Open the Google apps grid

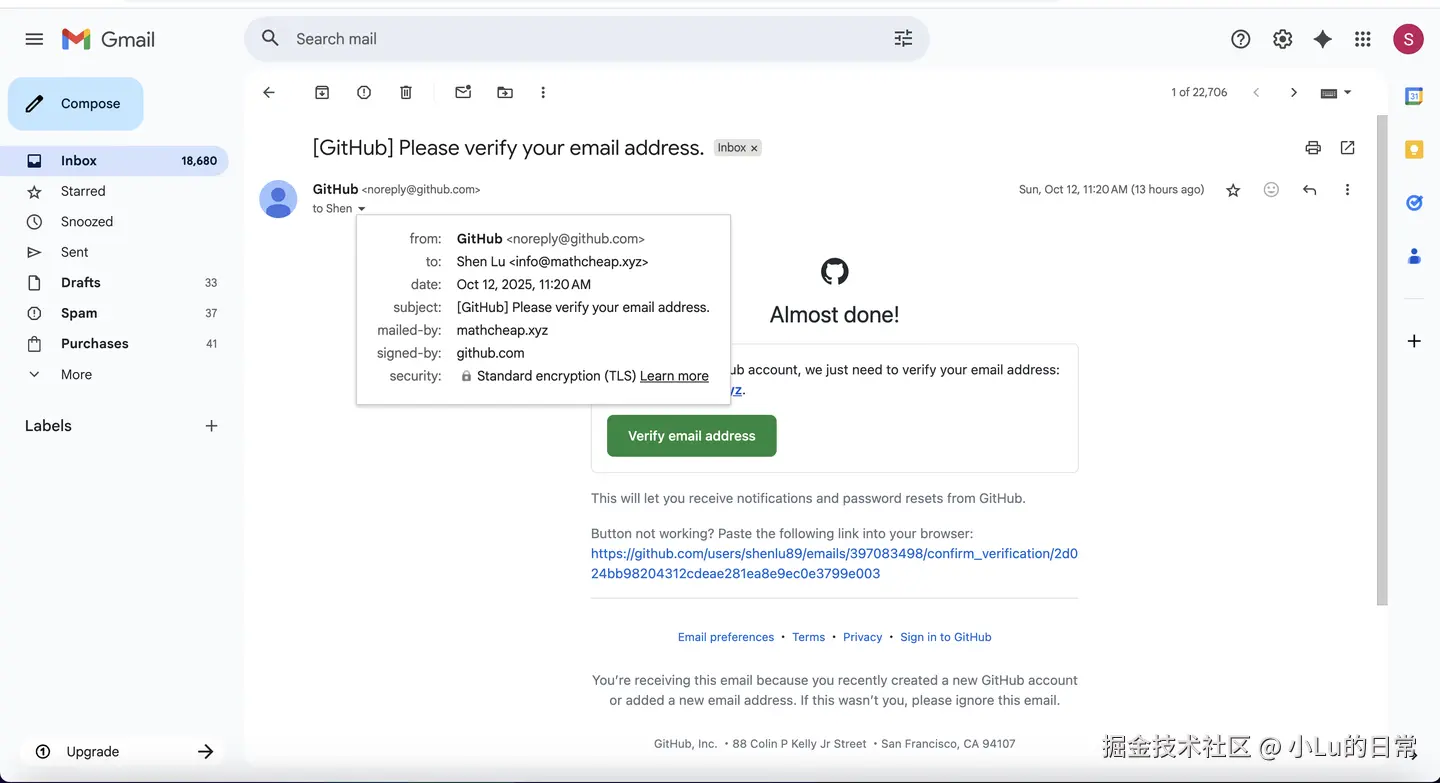coord(1362,39)
